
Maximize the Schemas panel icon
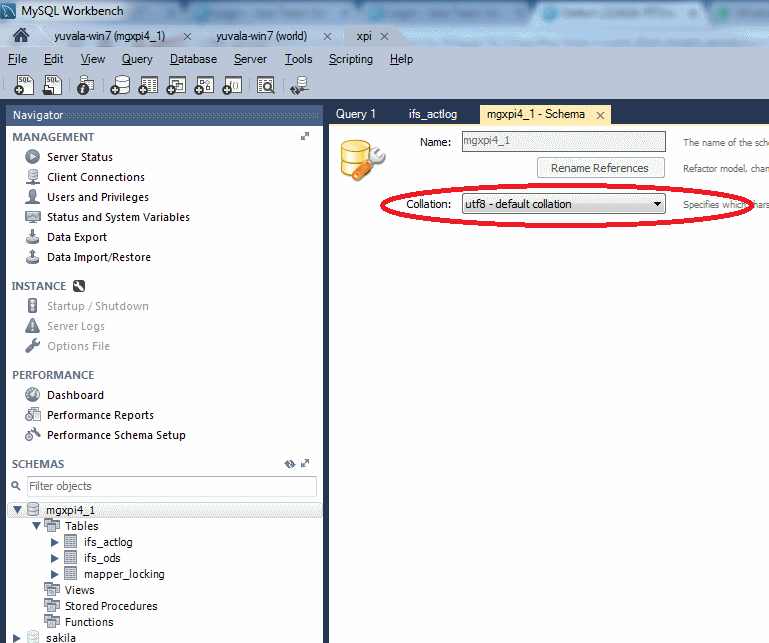305,463
